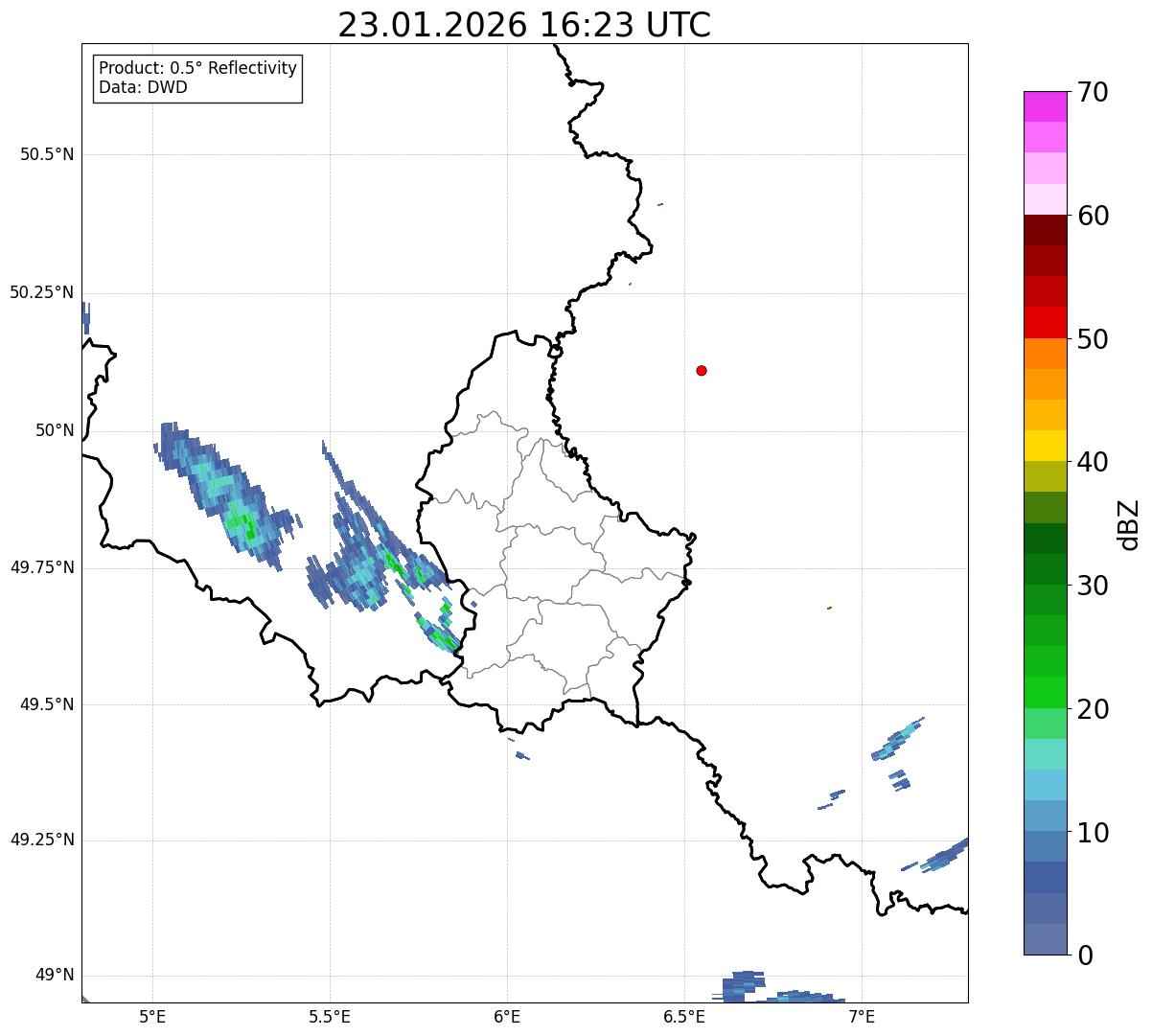Click the 50.5°N latitude label
This screenshot has width=1152, height=1036.
tap(47, 154)
